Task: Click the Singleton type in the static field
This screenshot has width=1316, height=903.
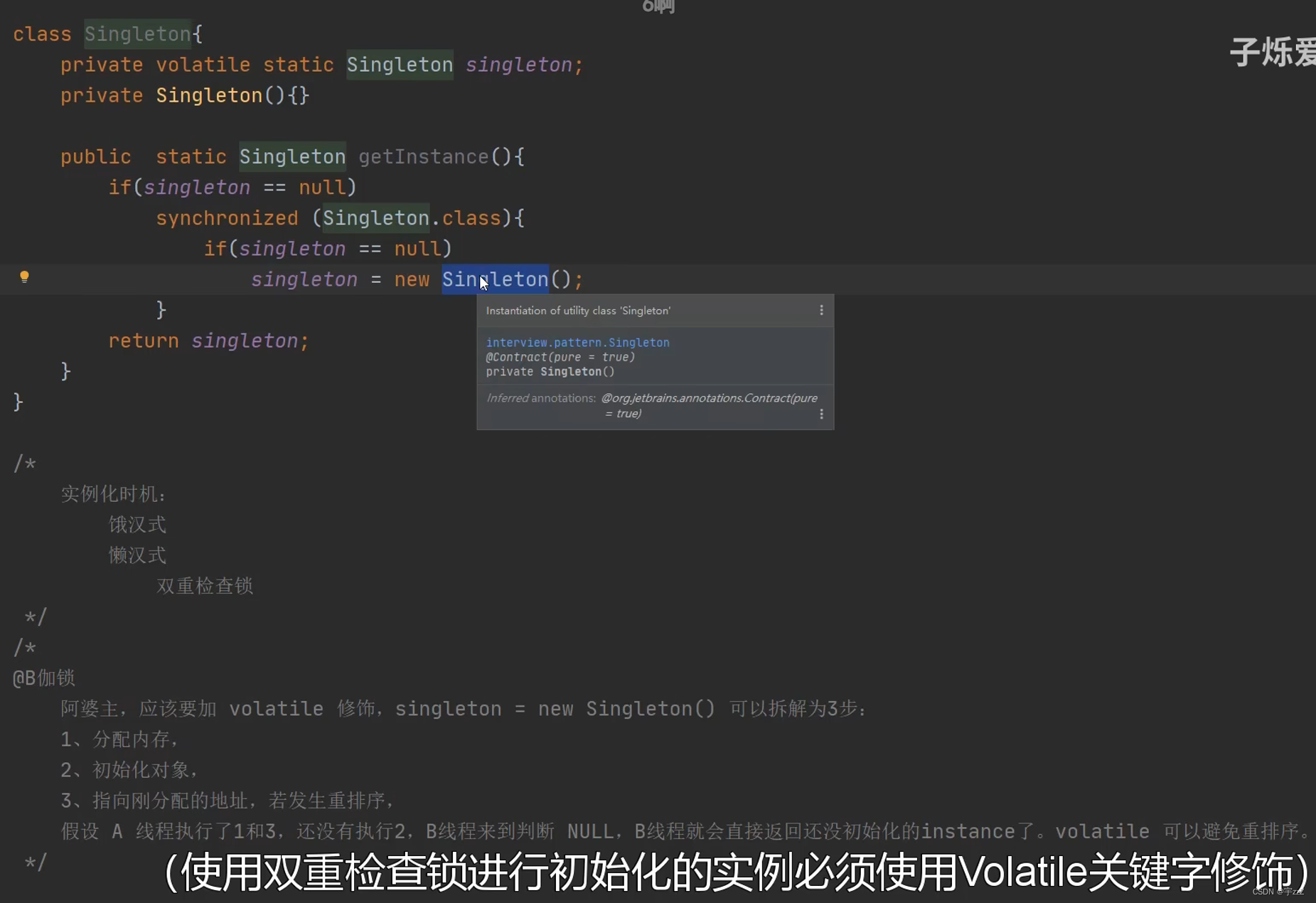Action: (400, 65)
